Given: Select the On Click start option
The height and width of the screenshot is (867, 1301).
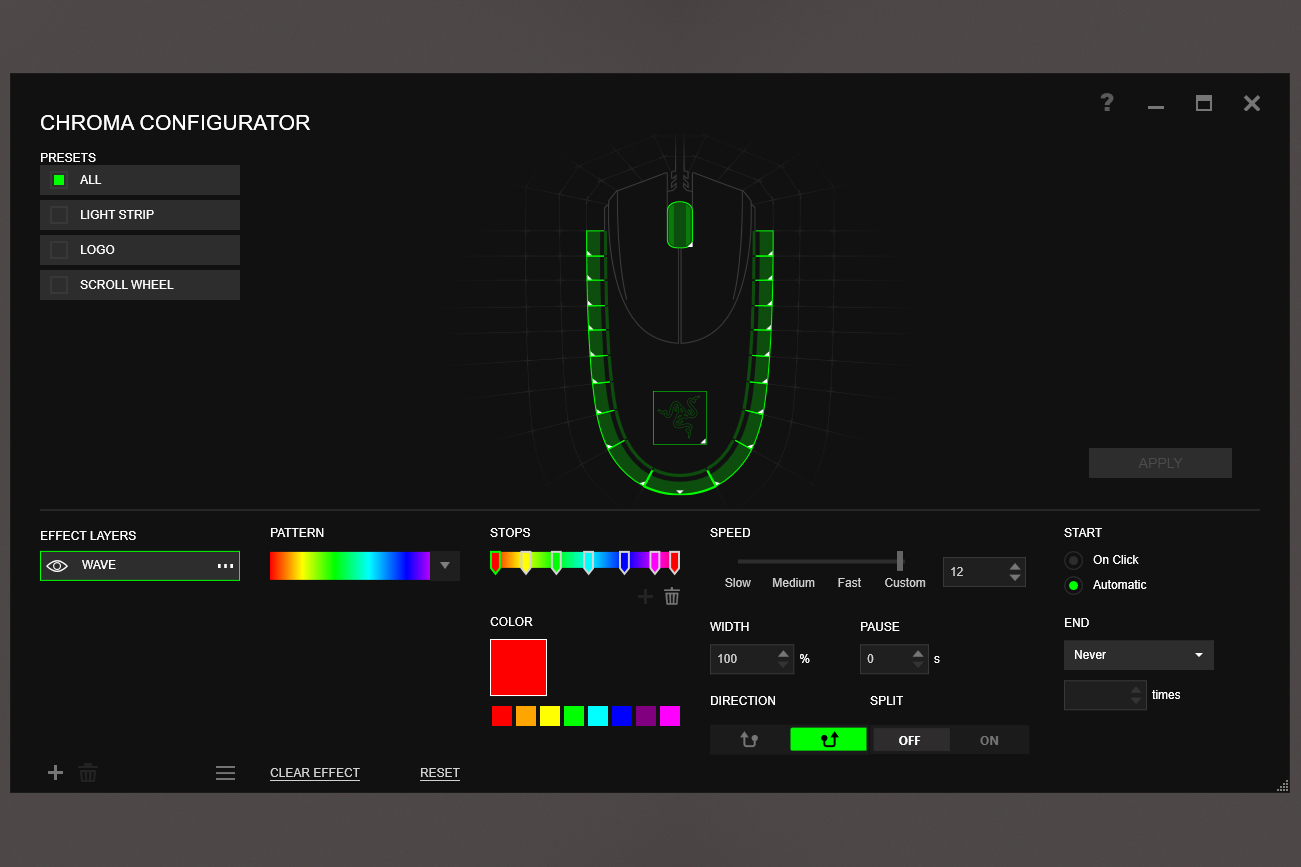Looking at the screenshot, I should [x=1074, y=560].
